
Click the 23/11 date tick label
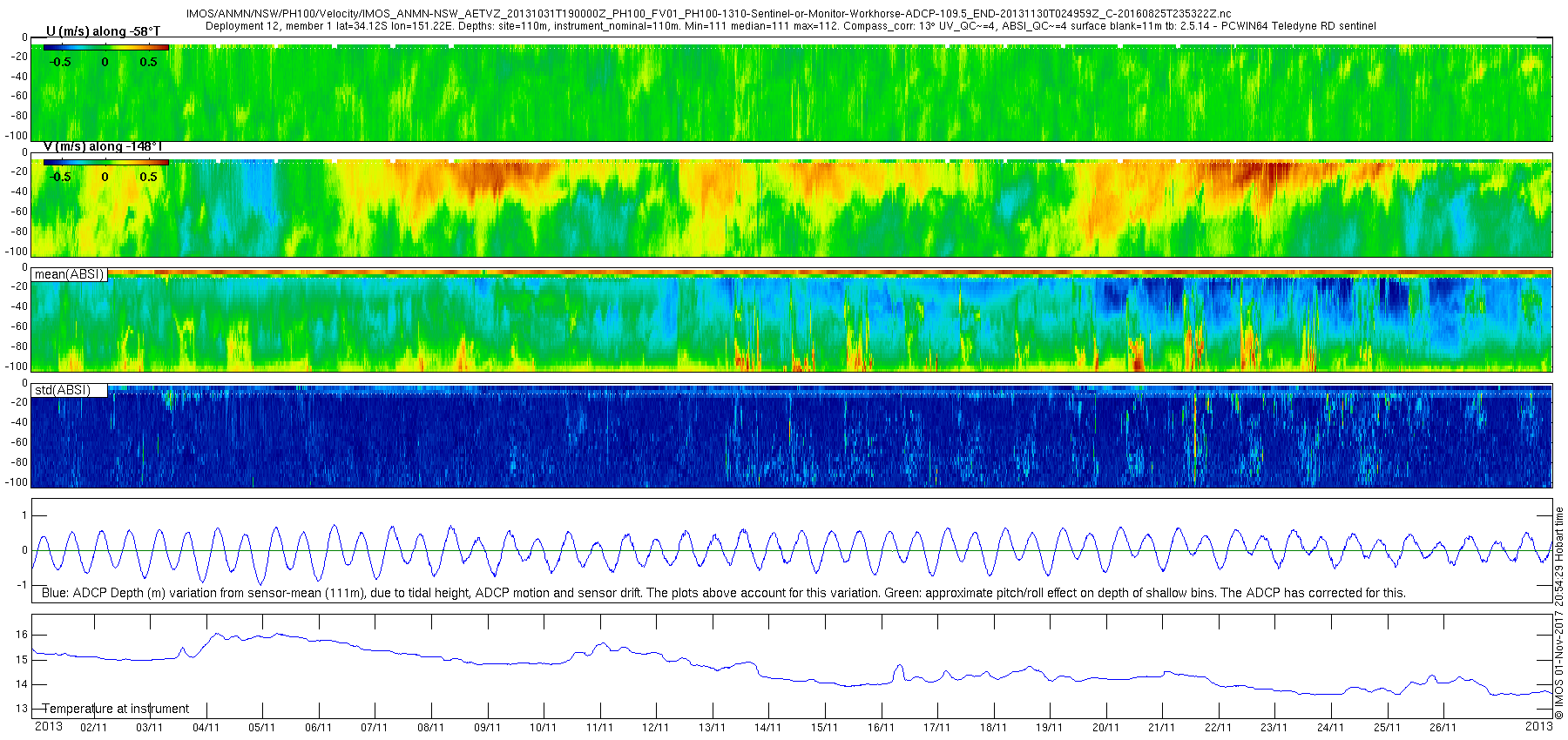click(1274, 728)
